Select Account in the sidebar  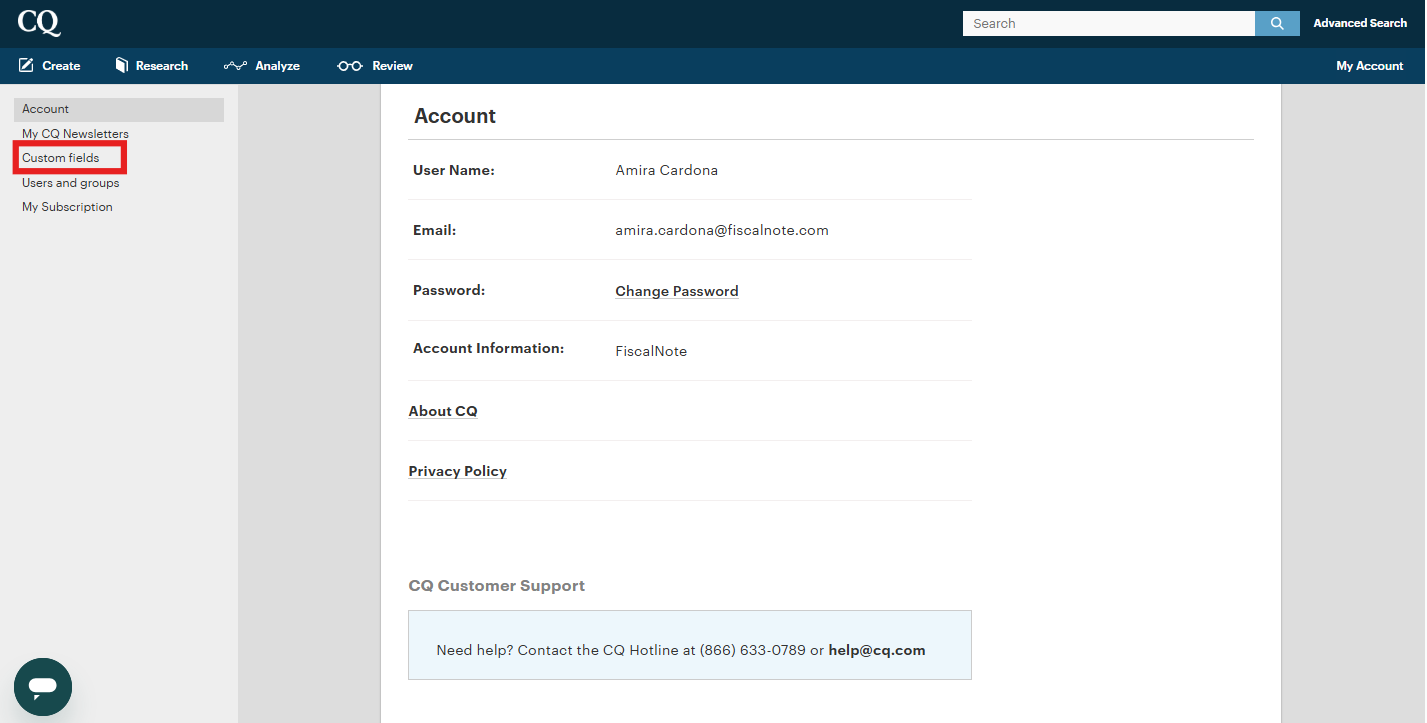pyautogui.click(x=119, y=109)
